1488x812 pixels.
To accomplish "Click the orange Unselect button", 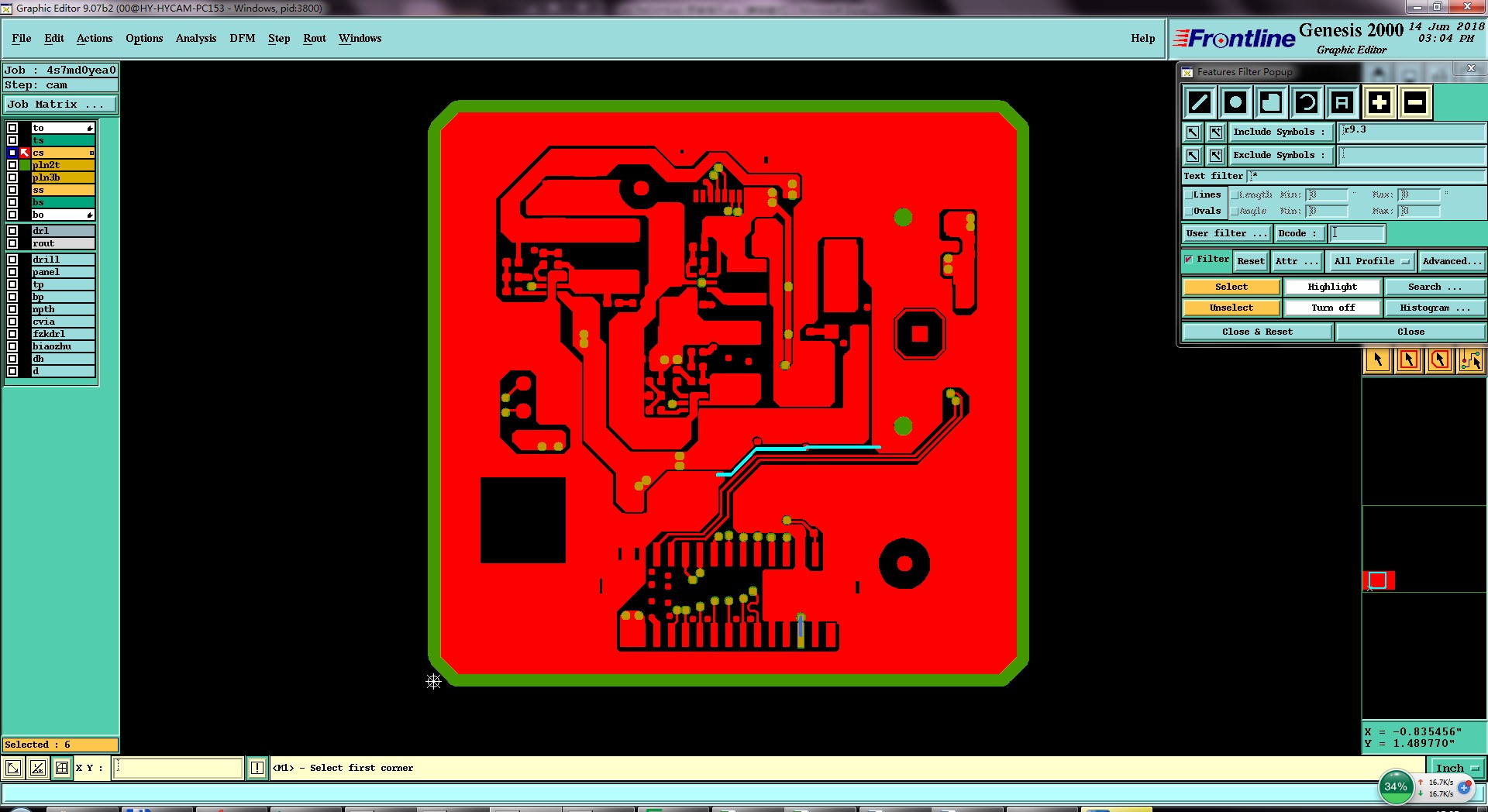I will coord(1231,308).
